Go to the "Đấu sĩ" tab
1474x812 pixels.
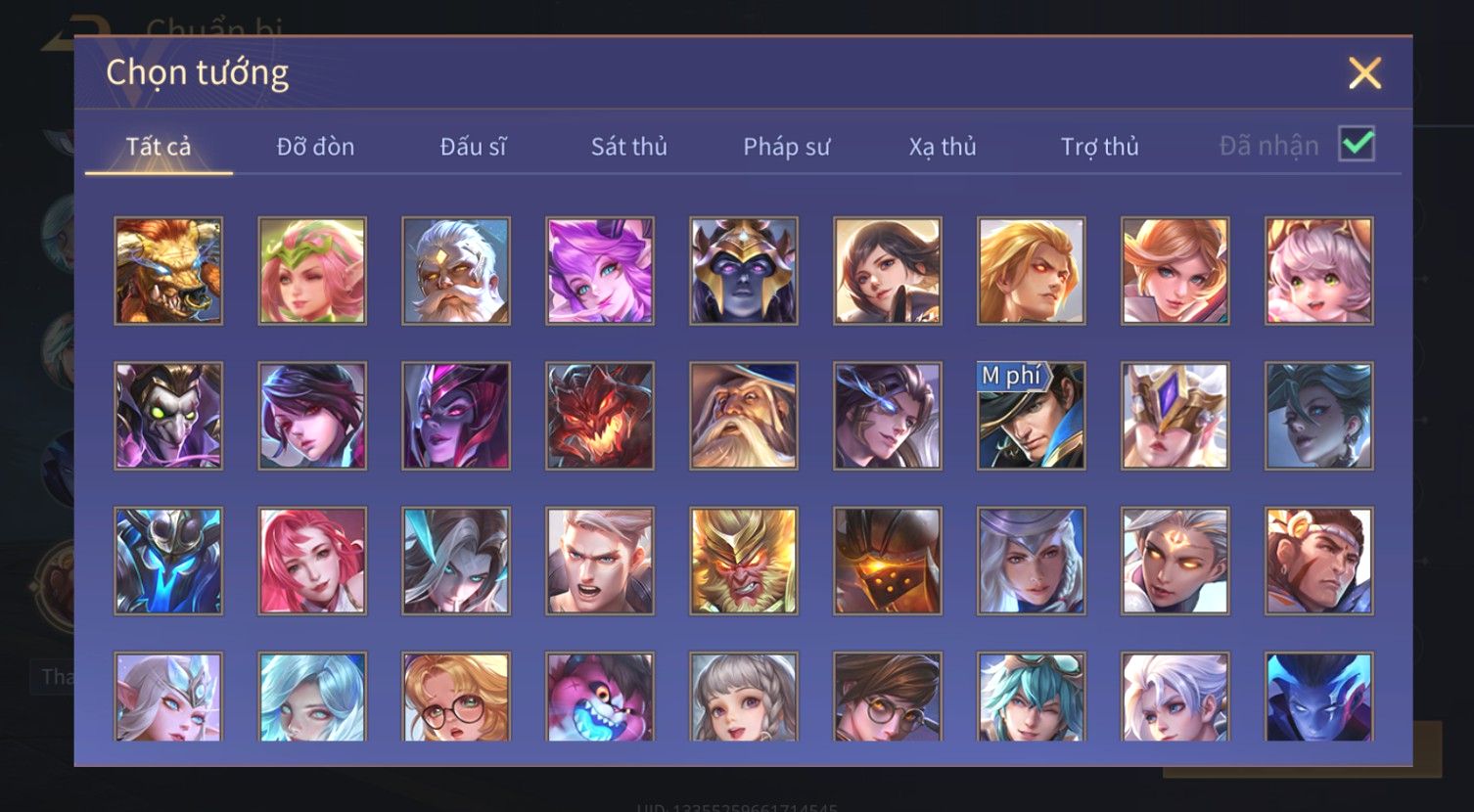coord(473,147)
